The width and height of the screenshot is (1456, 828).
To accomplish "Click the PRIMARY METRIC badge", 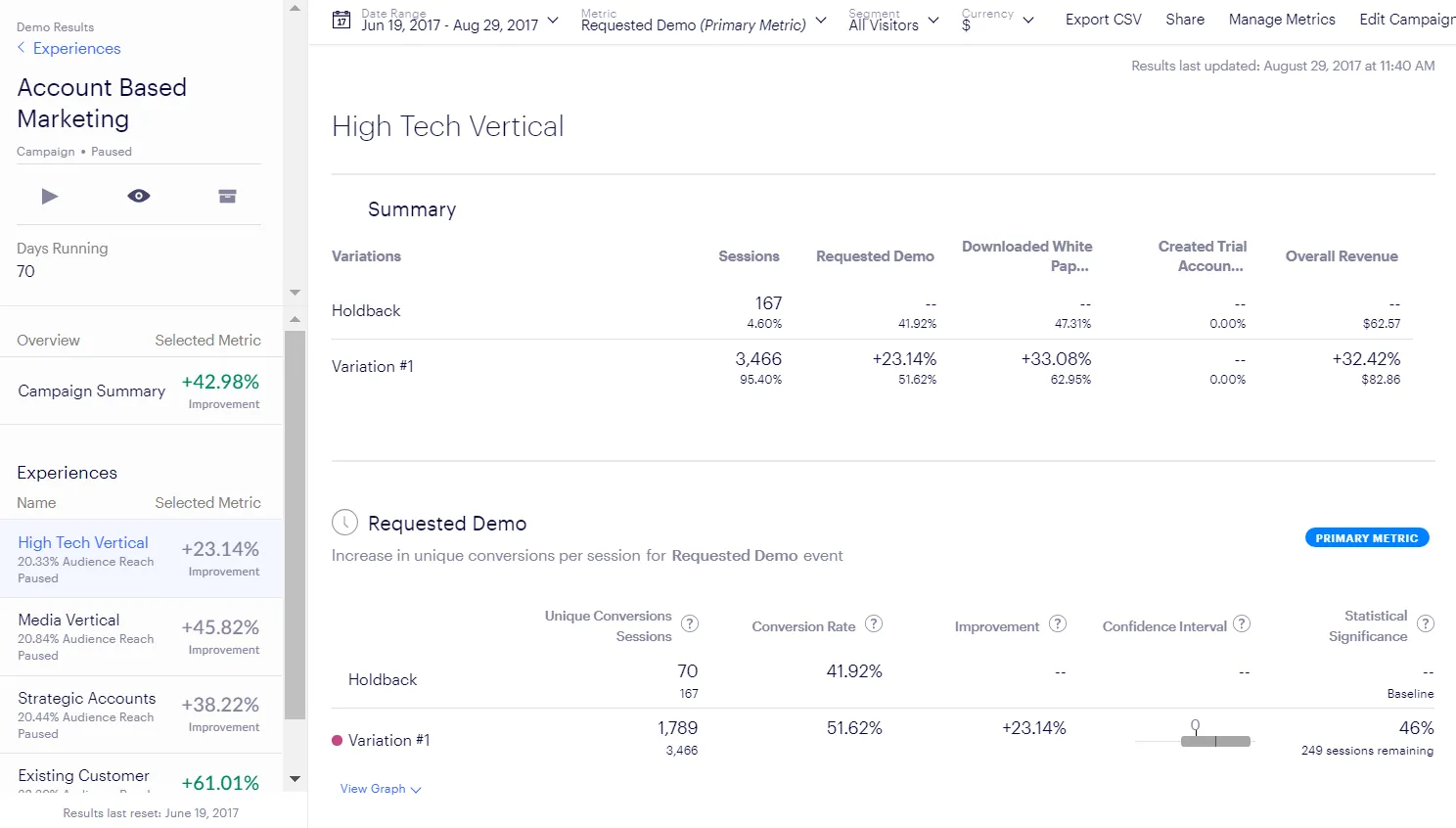I will coord(1367,538).
